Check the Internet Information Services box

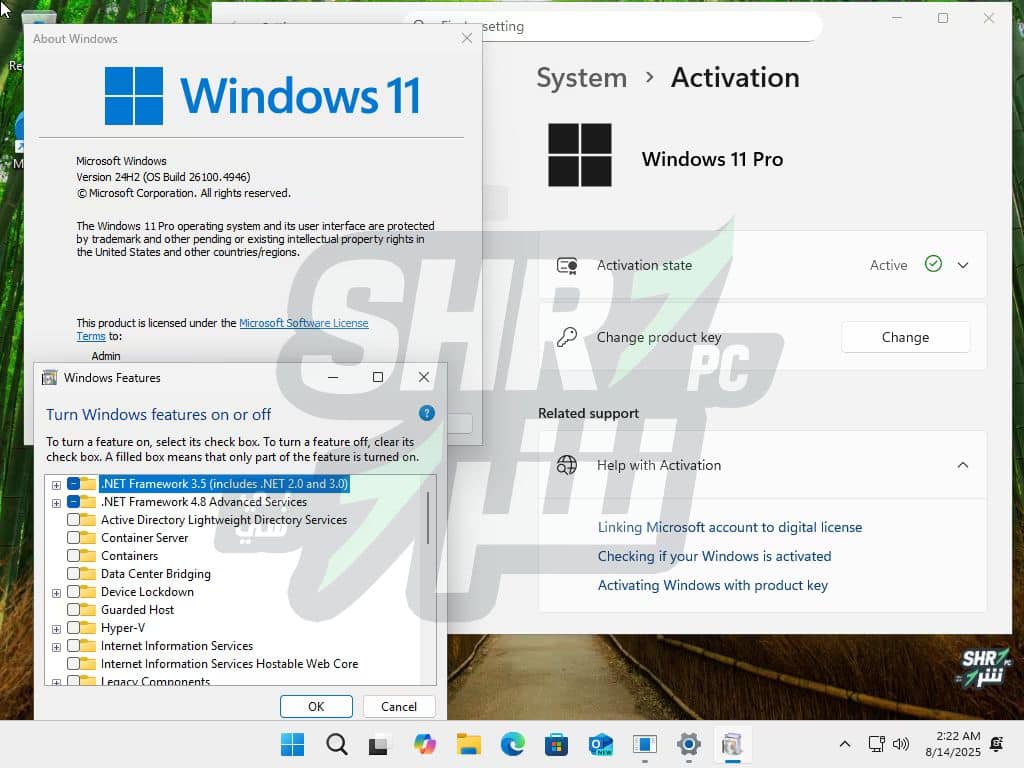(x=73, y=645)
